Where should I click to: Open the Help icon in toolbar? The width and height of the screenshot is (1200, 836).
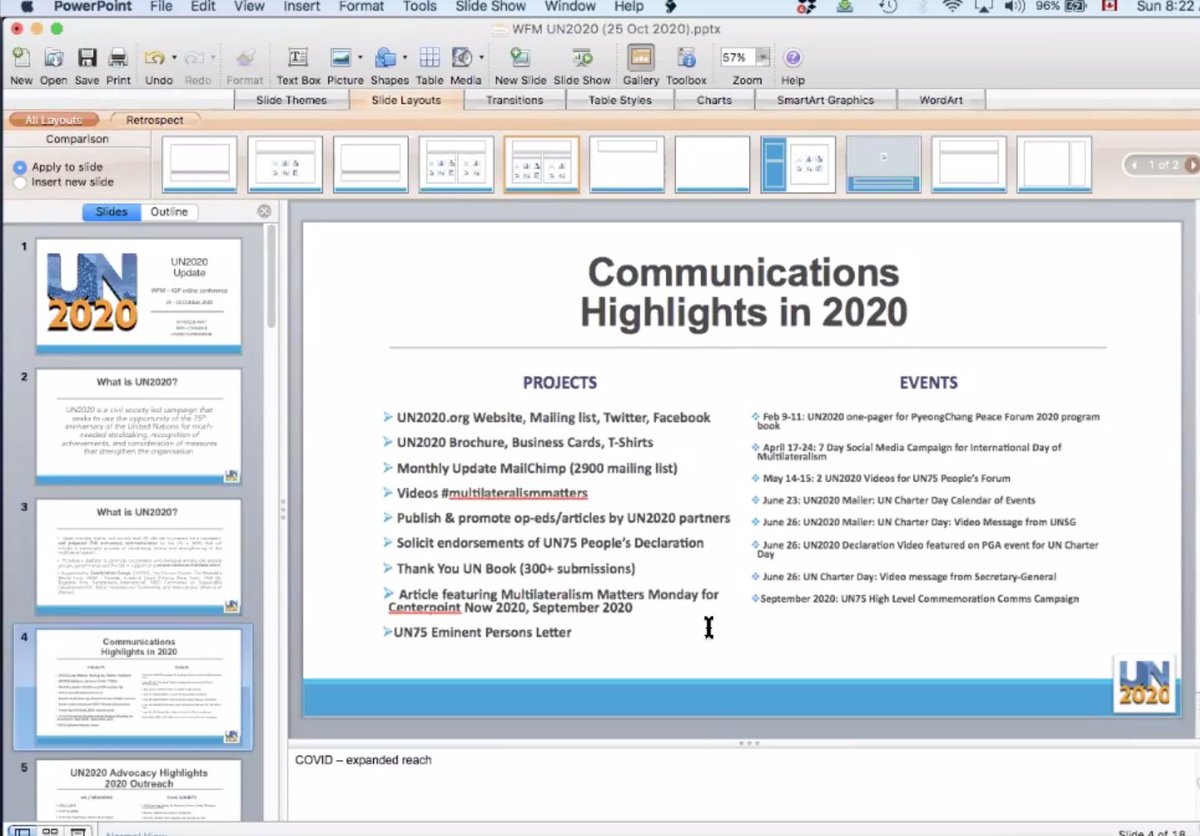click(x=792, y=59)
